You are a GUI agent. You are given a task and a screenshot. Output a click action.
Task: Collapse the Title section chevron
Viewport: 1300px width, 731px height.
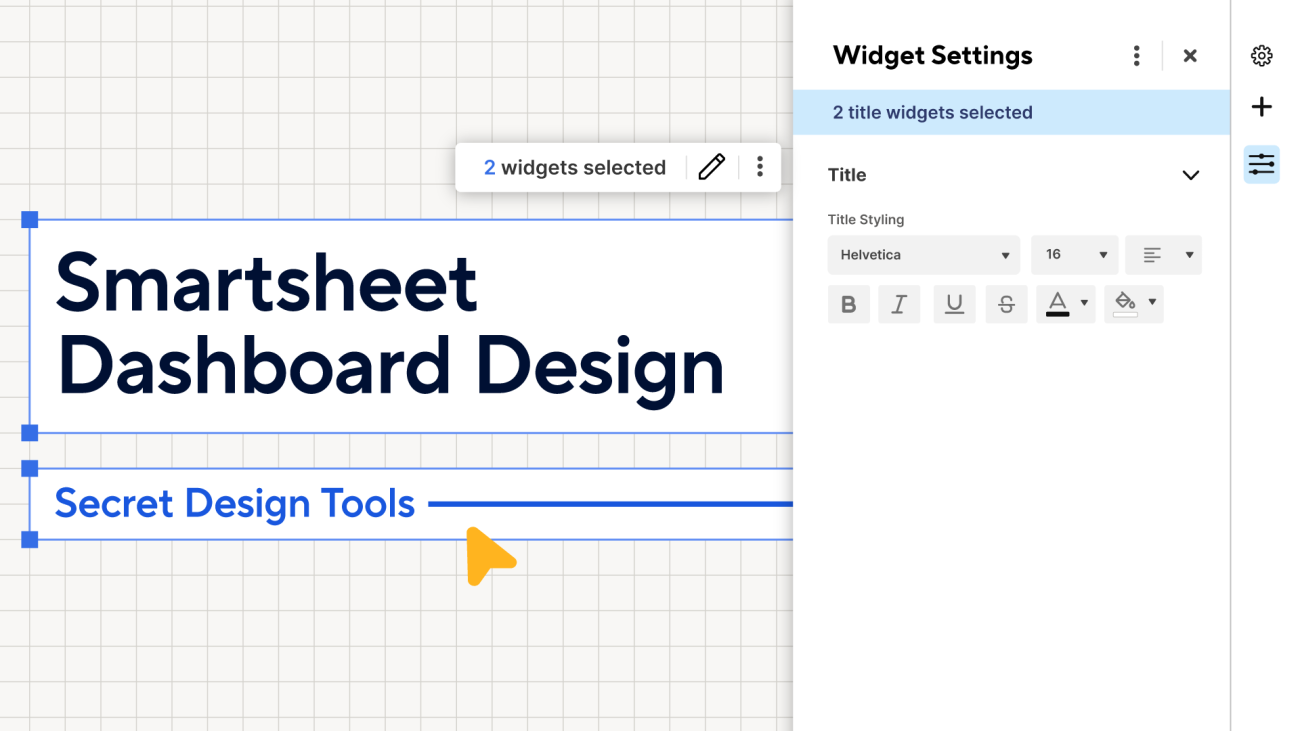[1191, 175]
